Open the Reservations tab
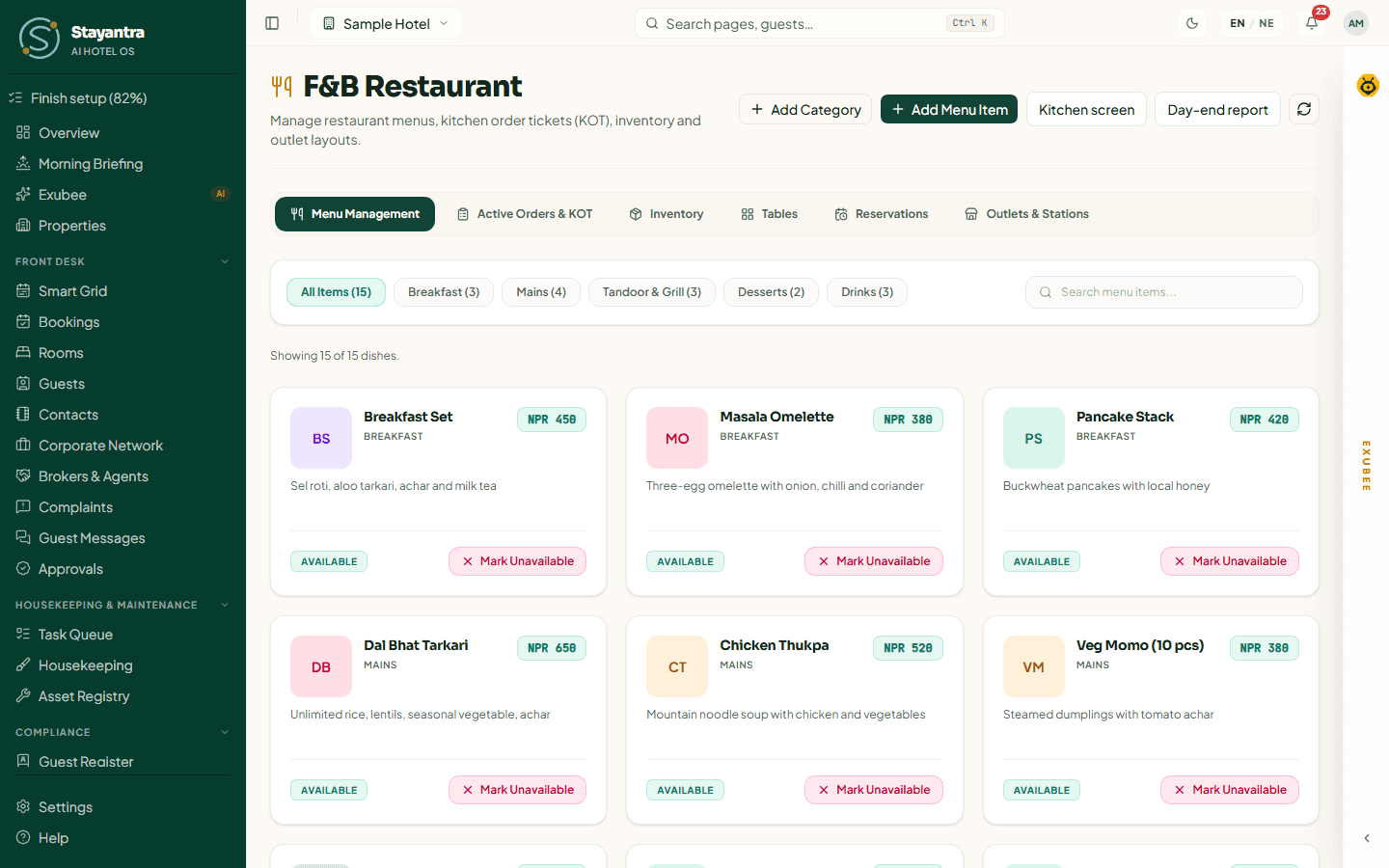This screenshot has width=1389, height=868. 882,214
